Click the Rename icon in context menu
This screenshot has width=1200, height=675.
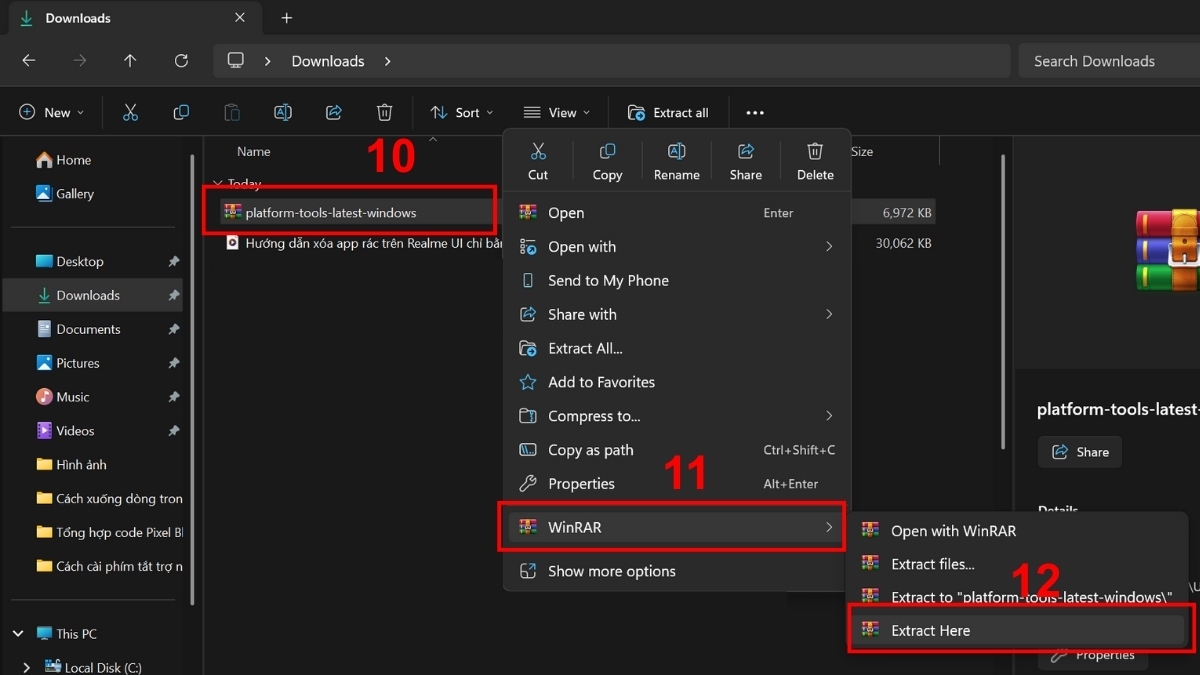[676, 153]
